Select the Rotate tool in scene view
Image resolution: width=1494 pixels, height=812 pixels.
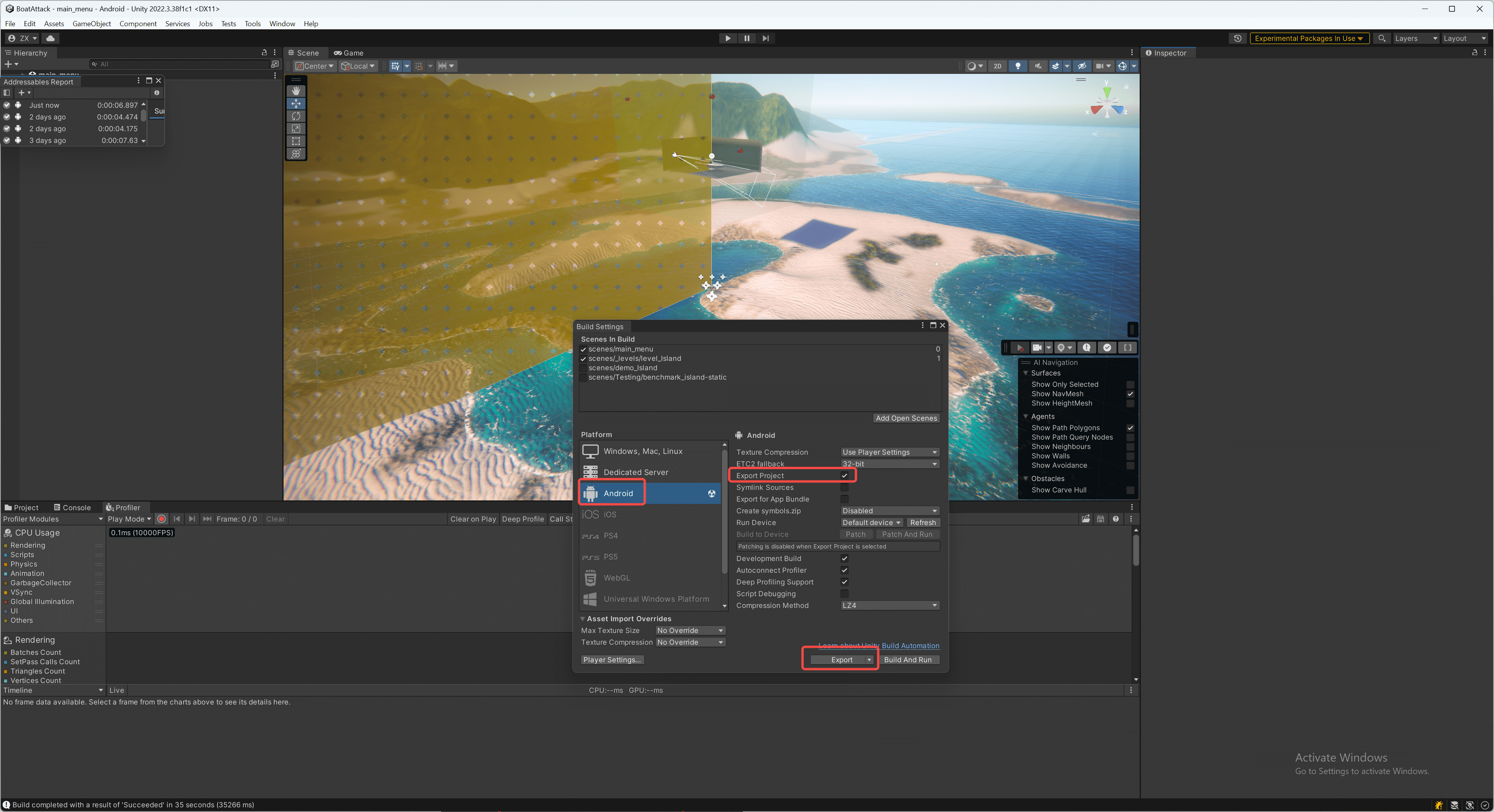[x=296, y=116]
